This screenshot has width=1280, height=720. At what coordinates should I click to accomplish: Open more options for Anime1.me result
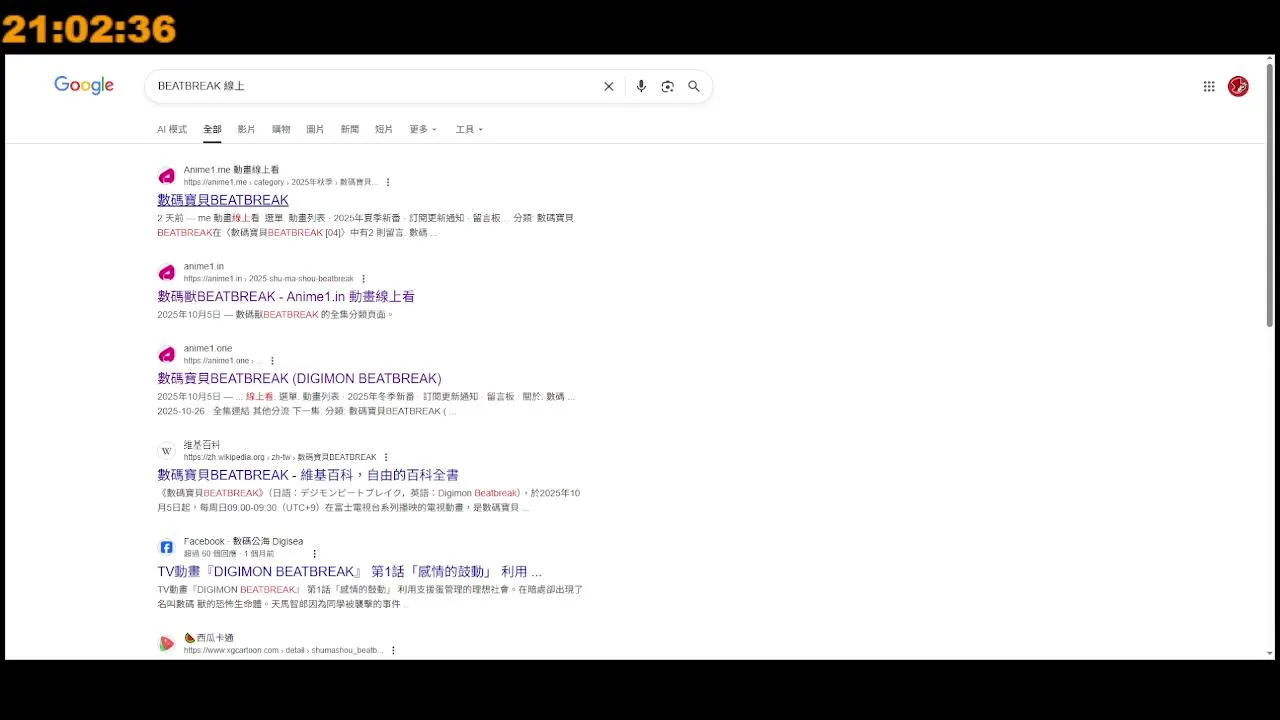tap(388, 182)
